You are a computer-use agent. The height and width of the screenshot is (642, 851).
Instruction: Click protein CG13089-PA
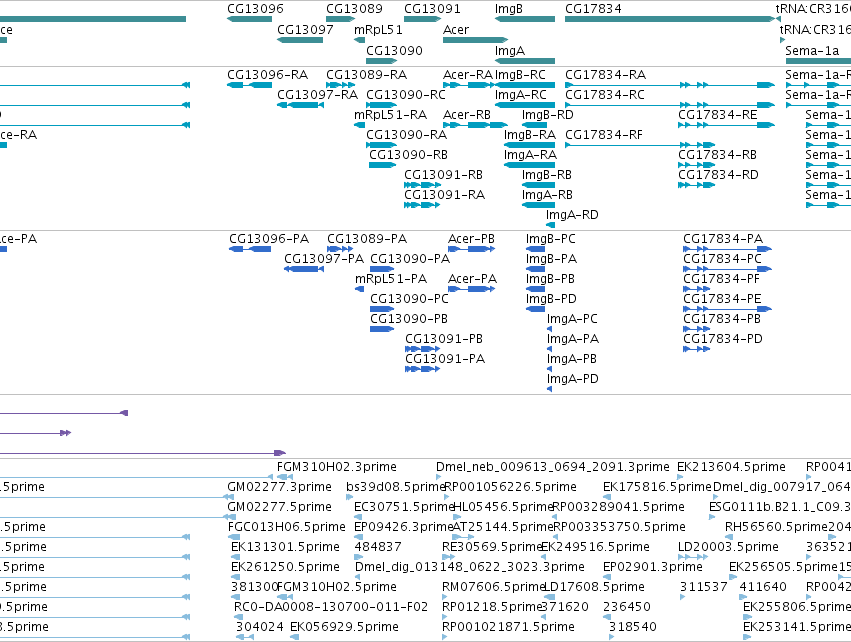point(367,239)
